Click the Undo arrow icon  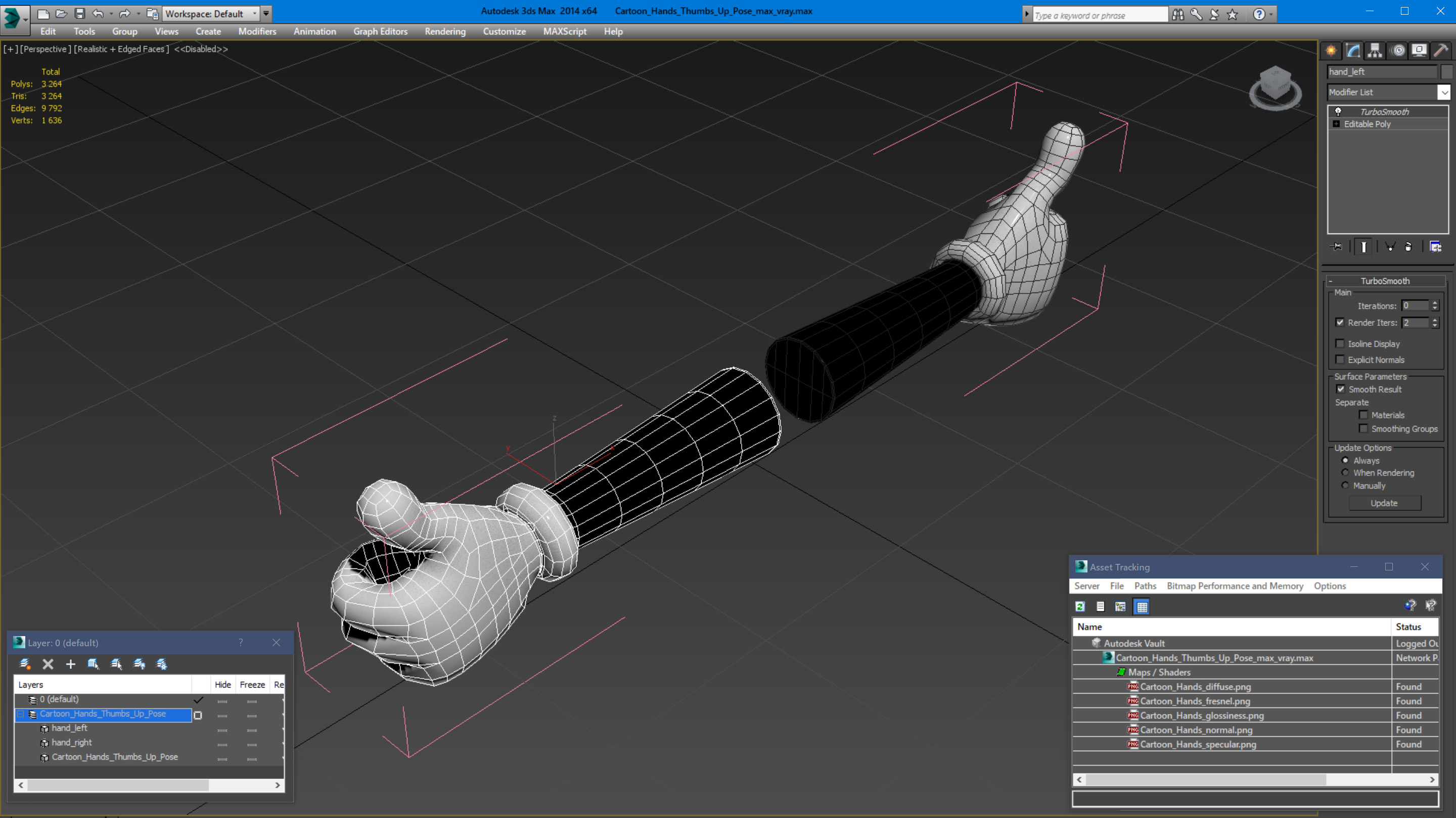pos(98,14)
